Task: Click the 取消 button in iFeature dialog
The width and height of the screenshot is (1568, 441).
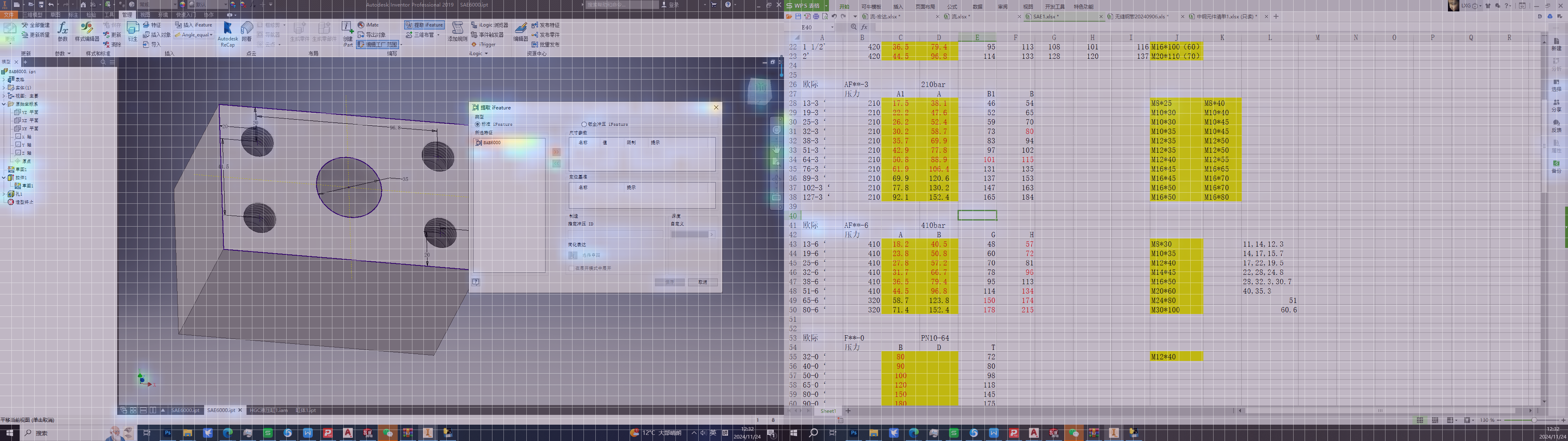Action: (702, 282)
